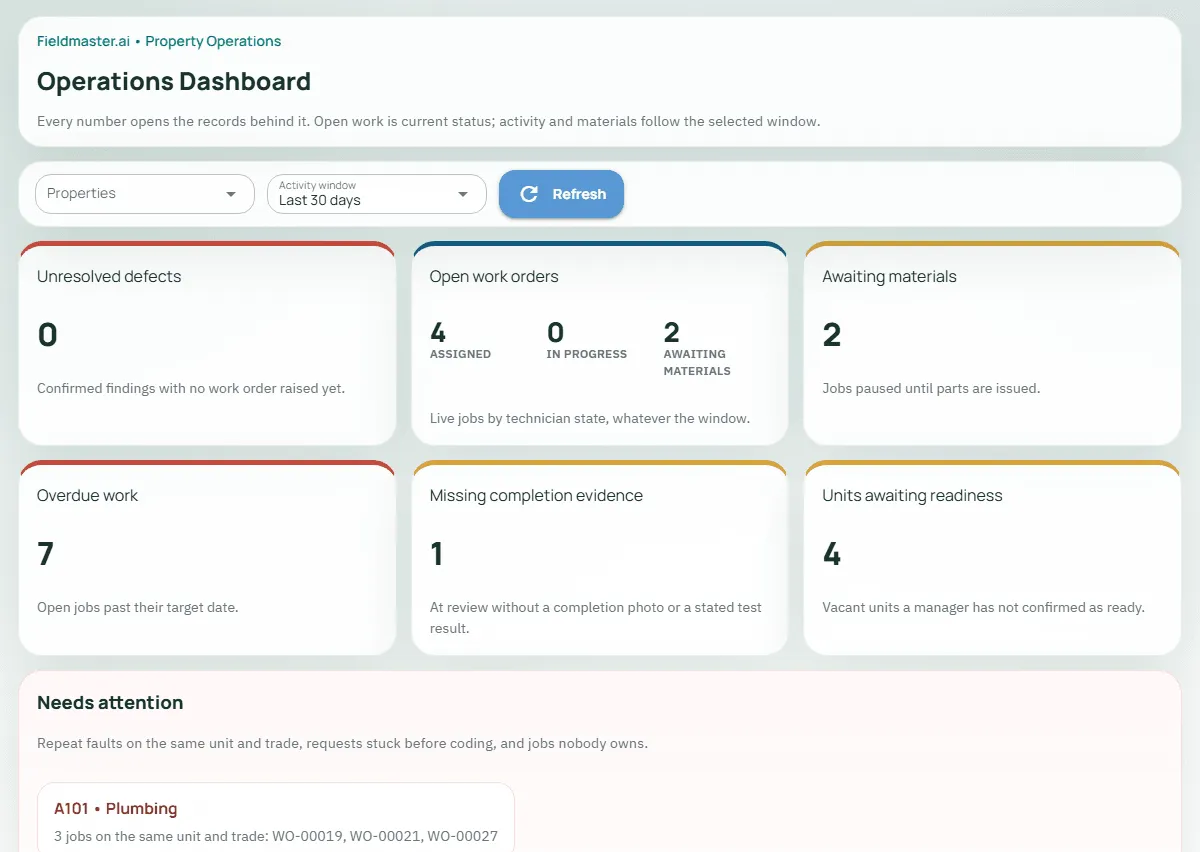Open the A101 Plumbing repeat fault card

(276, 818)
